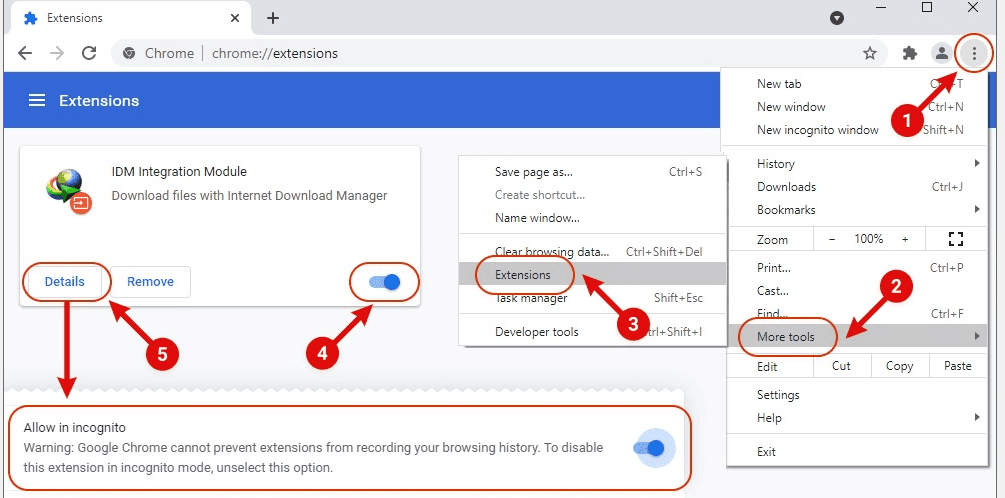The image size is (1005, 498).
Task: Click the Allow in incognito label
Action: pyautogui.click(x=75, y=427)
